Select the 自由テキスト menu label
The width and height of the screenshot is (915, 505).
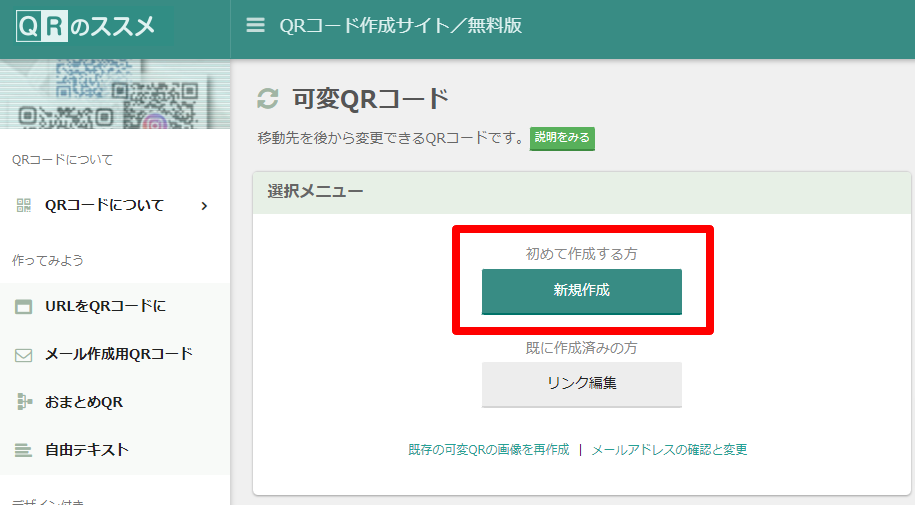click(x=87, y=450)
